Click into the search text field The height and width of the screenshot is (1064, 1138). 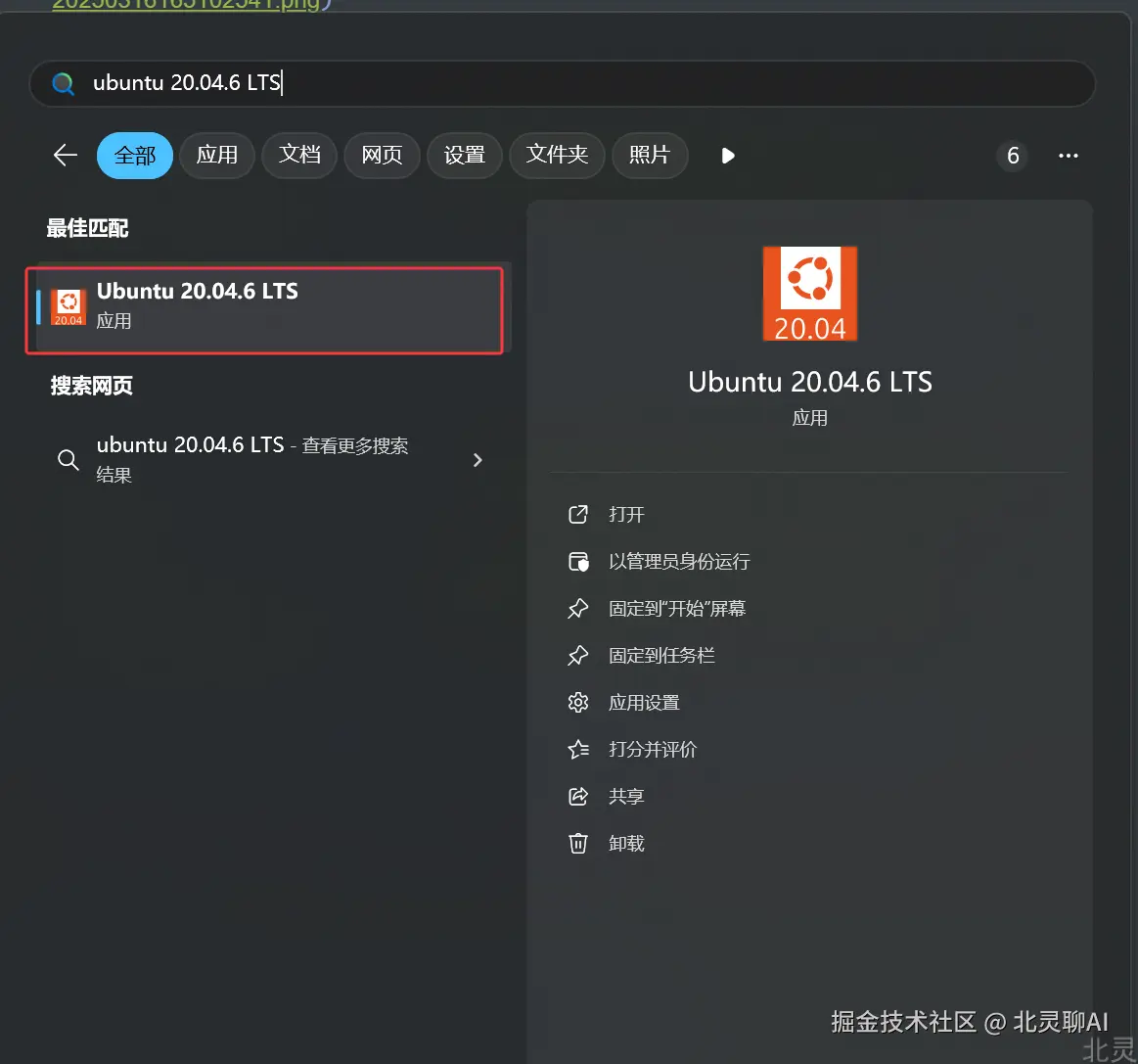point(562,83)
